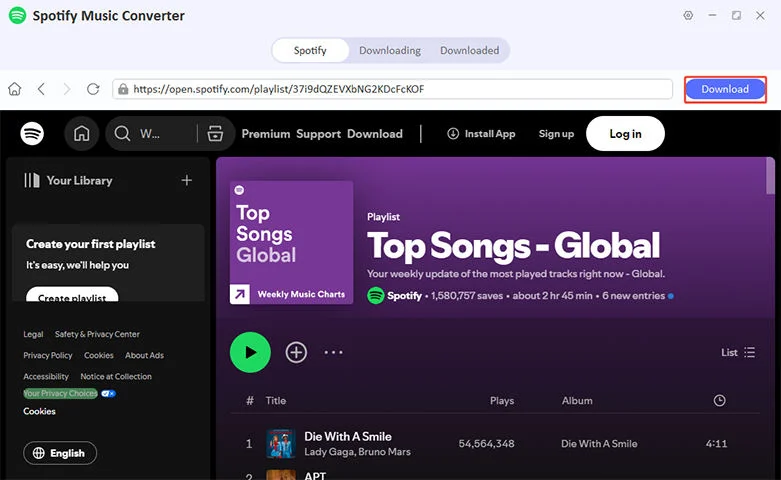Screen dimensions: 781x480
Task: Click the globe icon on English button
Action: pos(38,453)
